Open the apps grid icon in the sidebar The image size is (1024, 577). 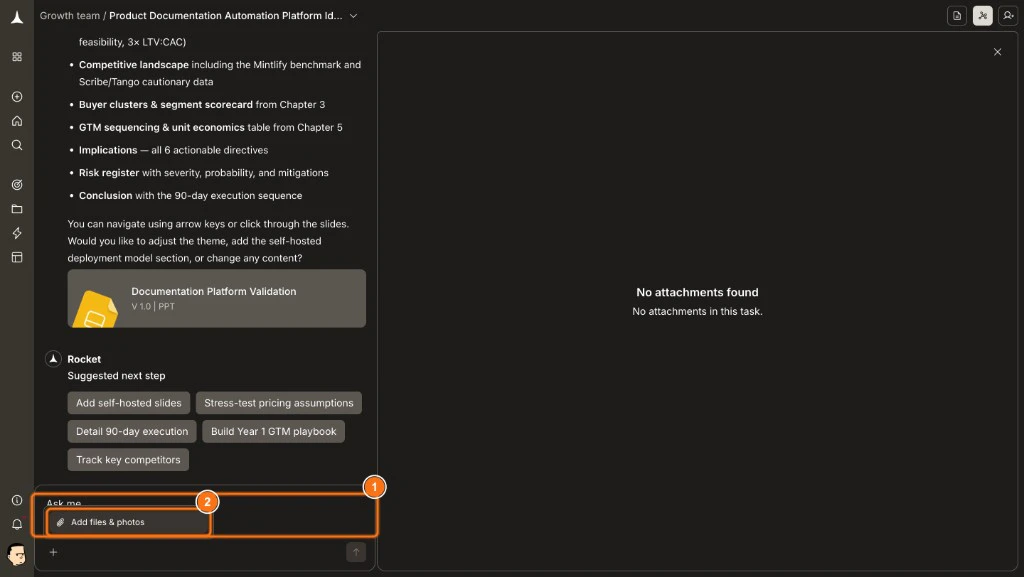[x=16, y=57]
